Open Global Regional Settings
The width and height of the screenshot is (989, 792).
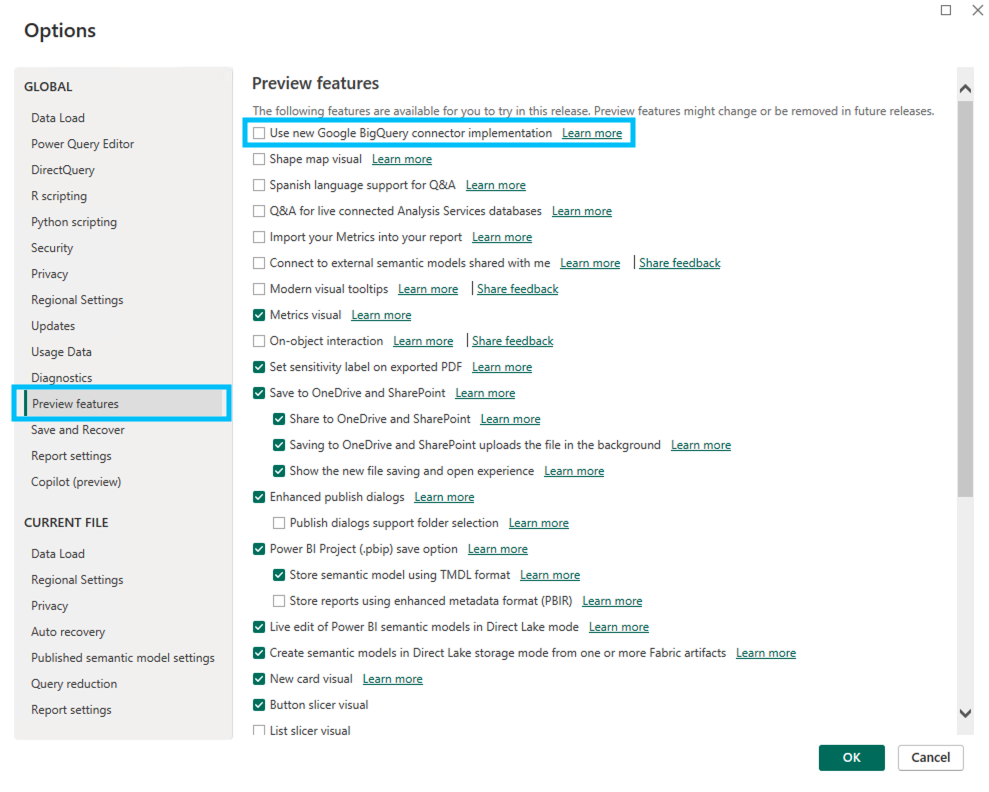pyautogui.click(x=77, y=300)
